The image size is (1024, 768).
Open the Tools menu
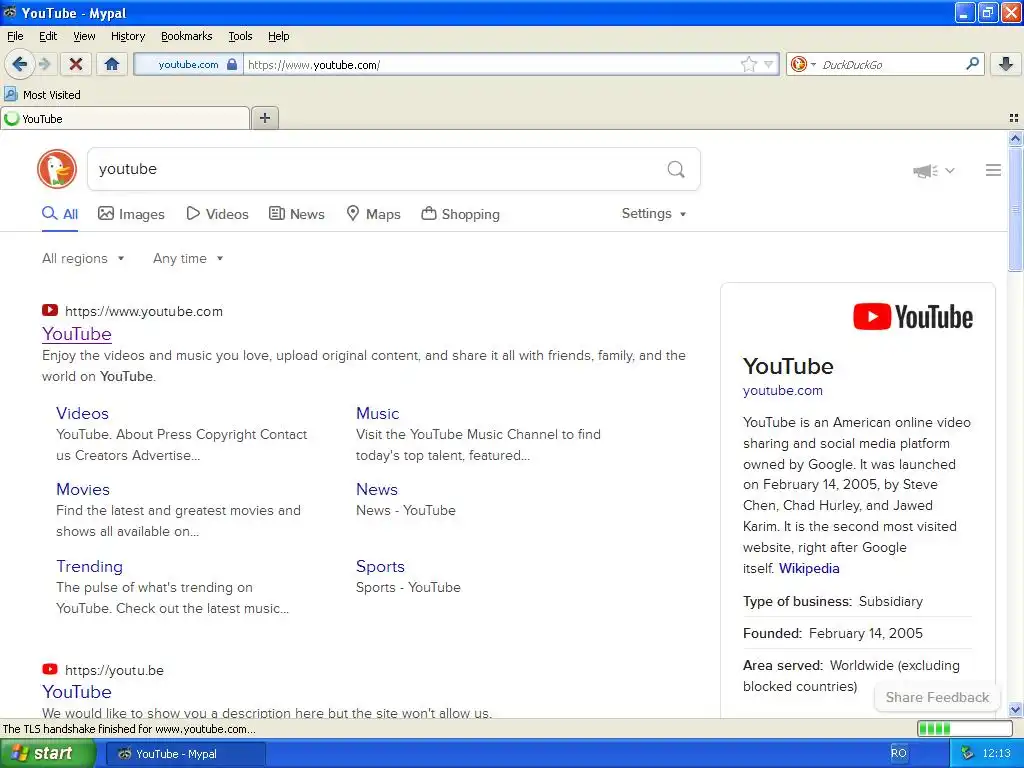240,36
